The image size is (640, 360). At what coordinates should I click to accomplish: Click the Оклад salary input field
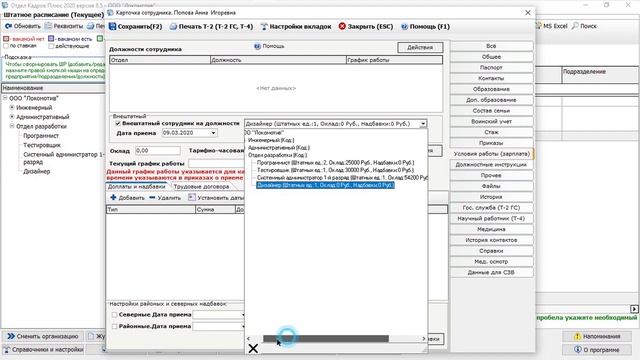[x=158, y=151]
